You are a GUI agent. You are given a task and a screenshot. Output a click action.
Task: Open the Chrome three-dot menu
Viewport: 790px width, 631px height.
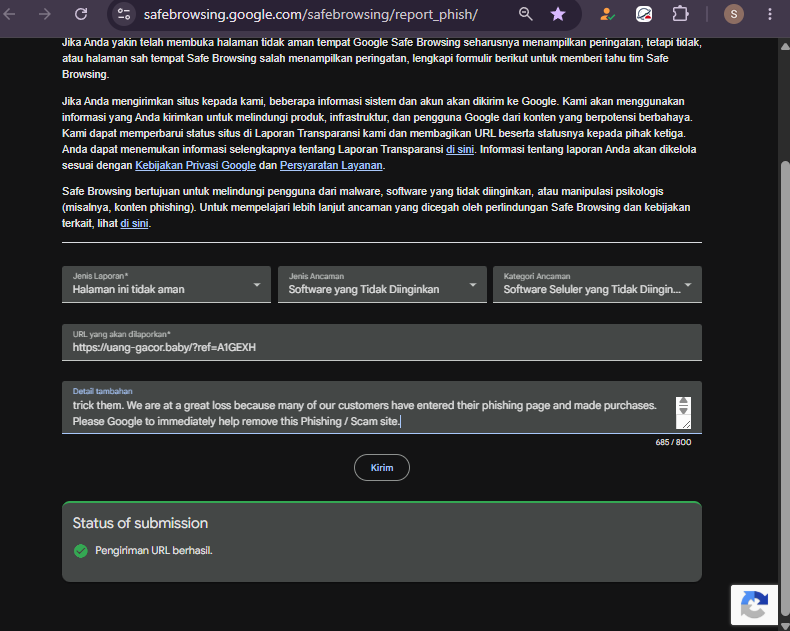[770, 14]
